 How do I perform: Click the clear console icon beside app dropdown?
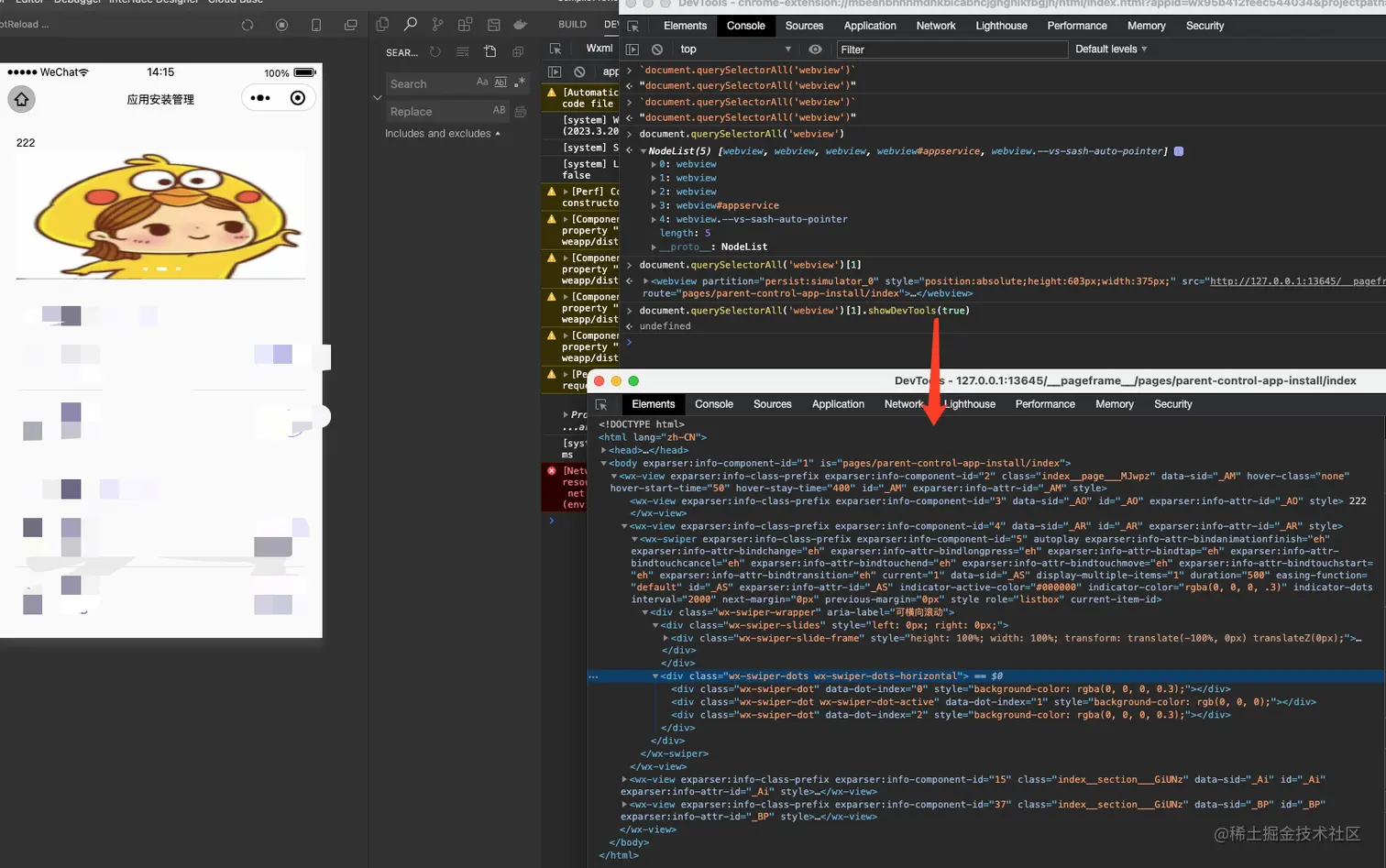click(x=579, y=71)
